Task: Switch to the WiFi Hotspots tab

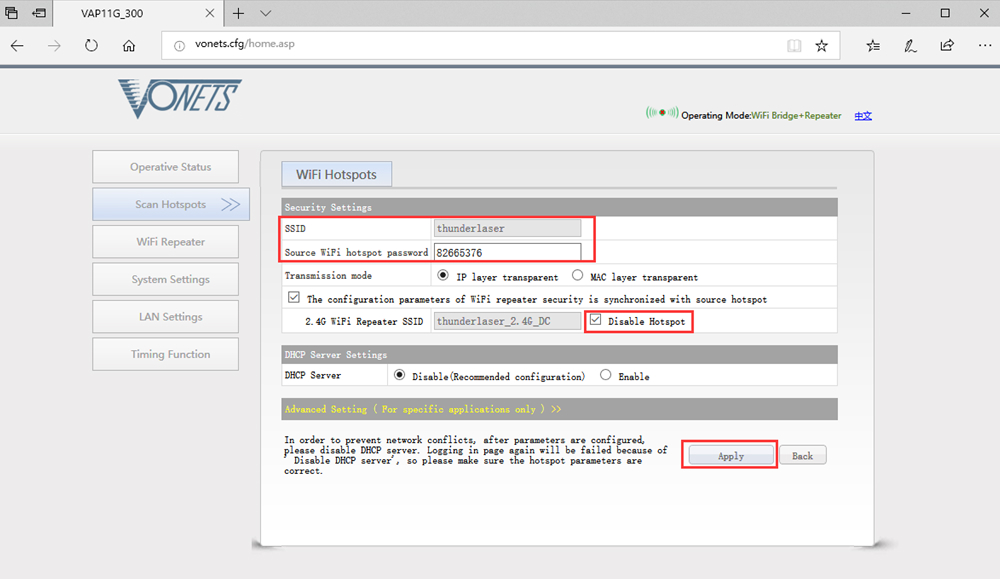Action: pos(336,173)
